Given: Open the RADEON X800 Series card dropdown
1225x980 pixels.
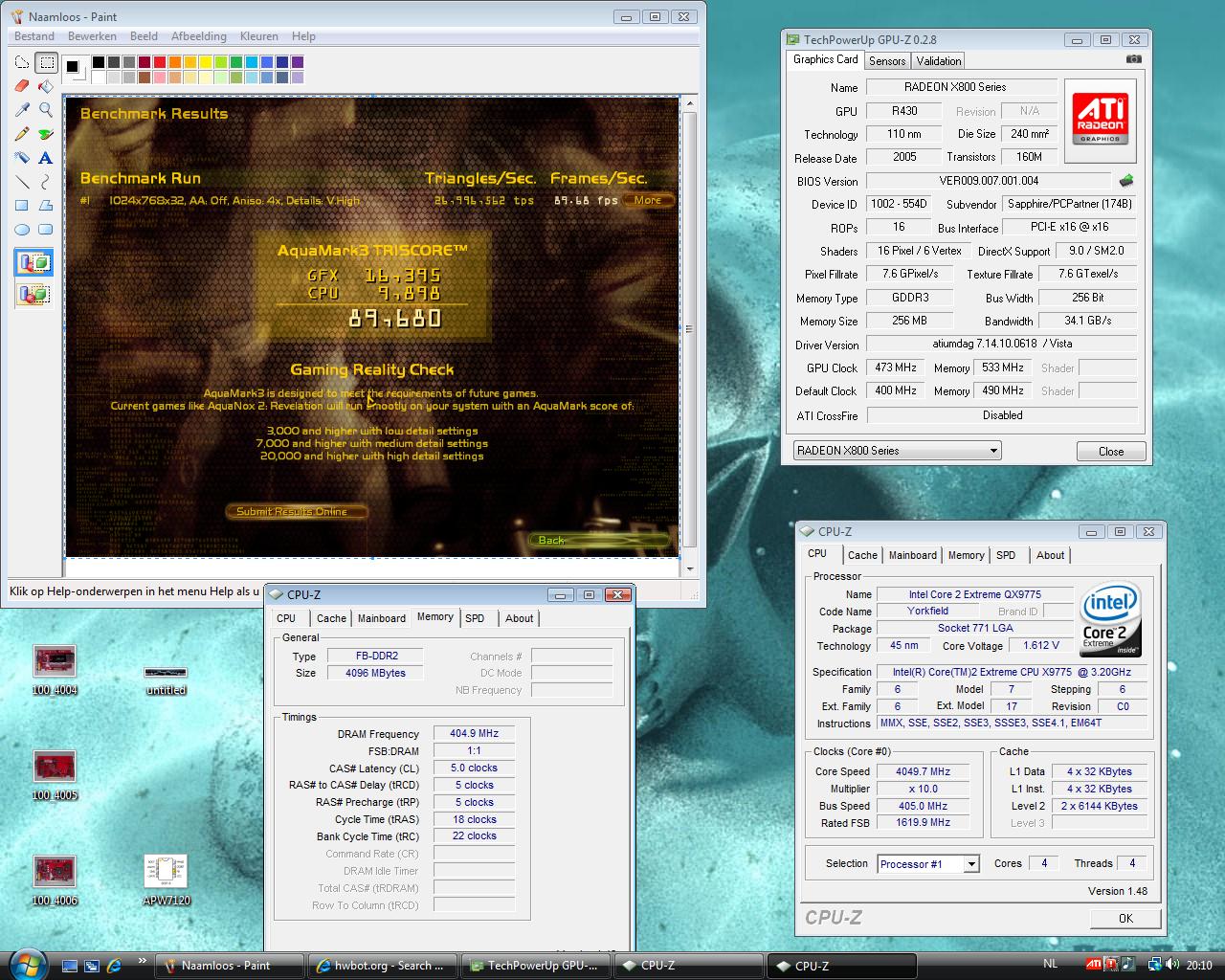Looking at the screenshot, I should click(993, 450).
